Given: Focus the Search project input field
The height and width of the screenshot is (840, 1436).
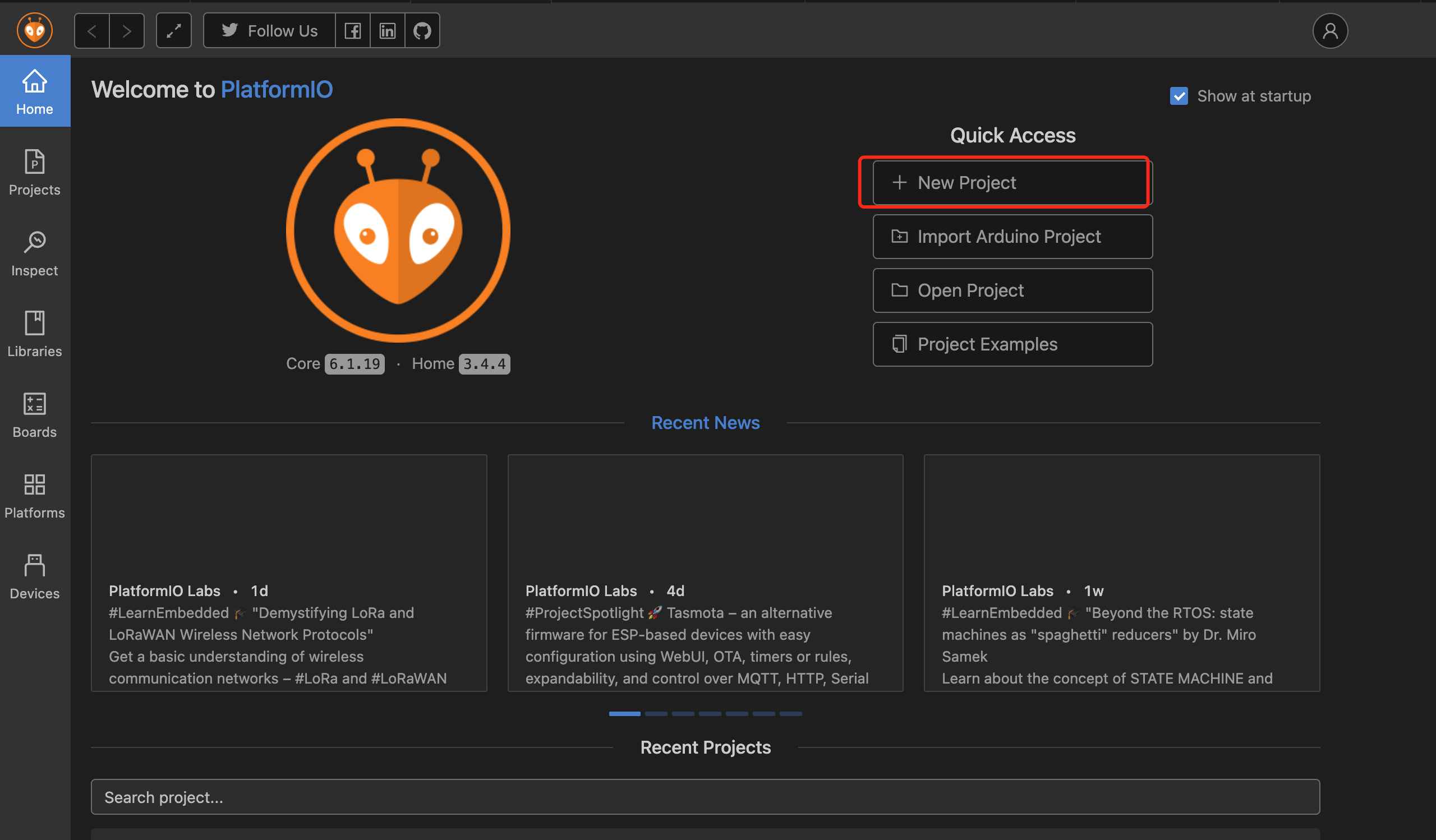Looking at the screenshot, I should pos(706,797).
